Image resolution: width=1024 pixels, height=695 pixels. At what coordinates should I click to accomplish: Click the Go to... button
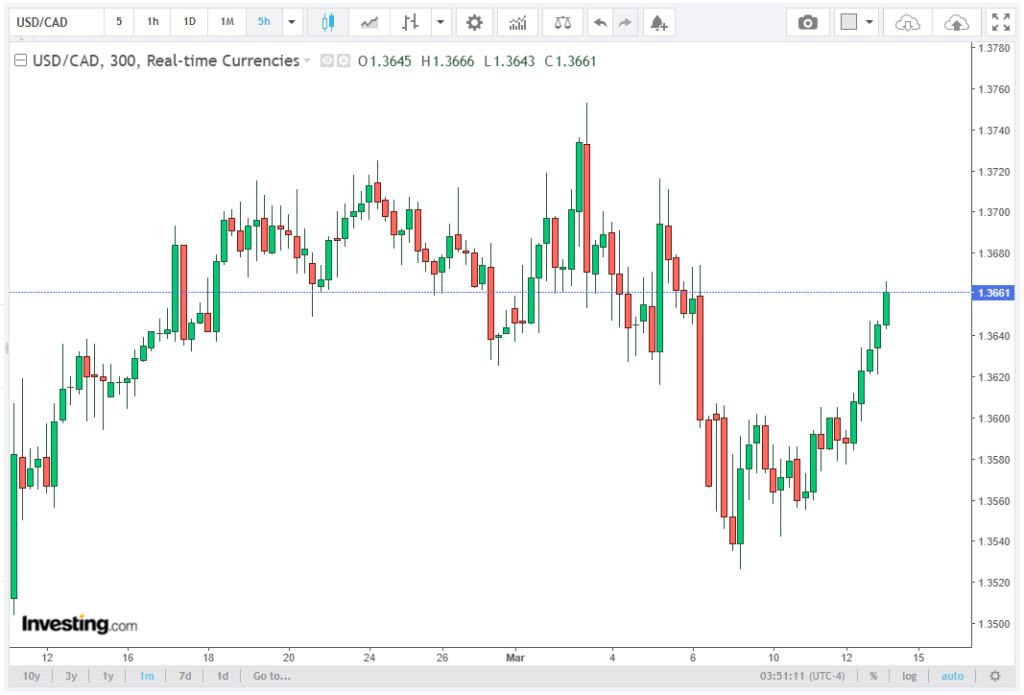coord(271,676)
